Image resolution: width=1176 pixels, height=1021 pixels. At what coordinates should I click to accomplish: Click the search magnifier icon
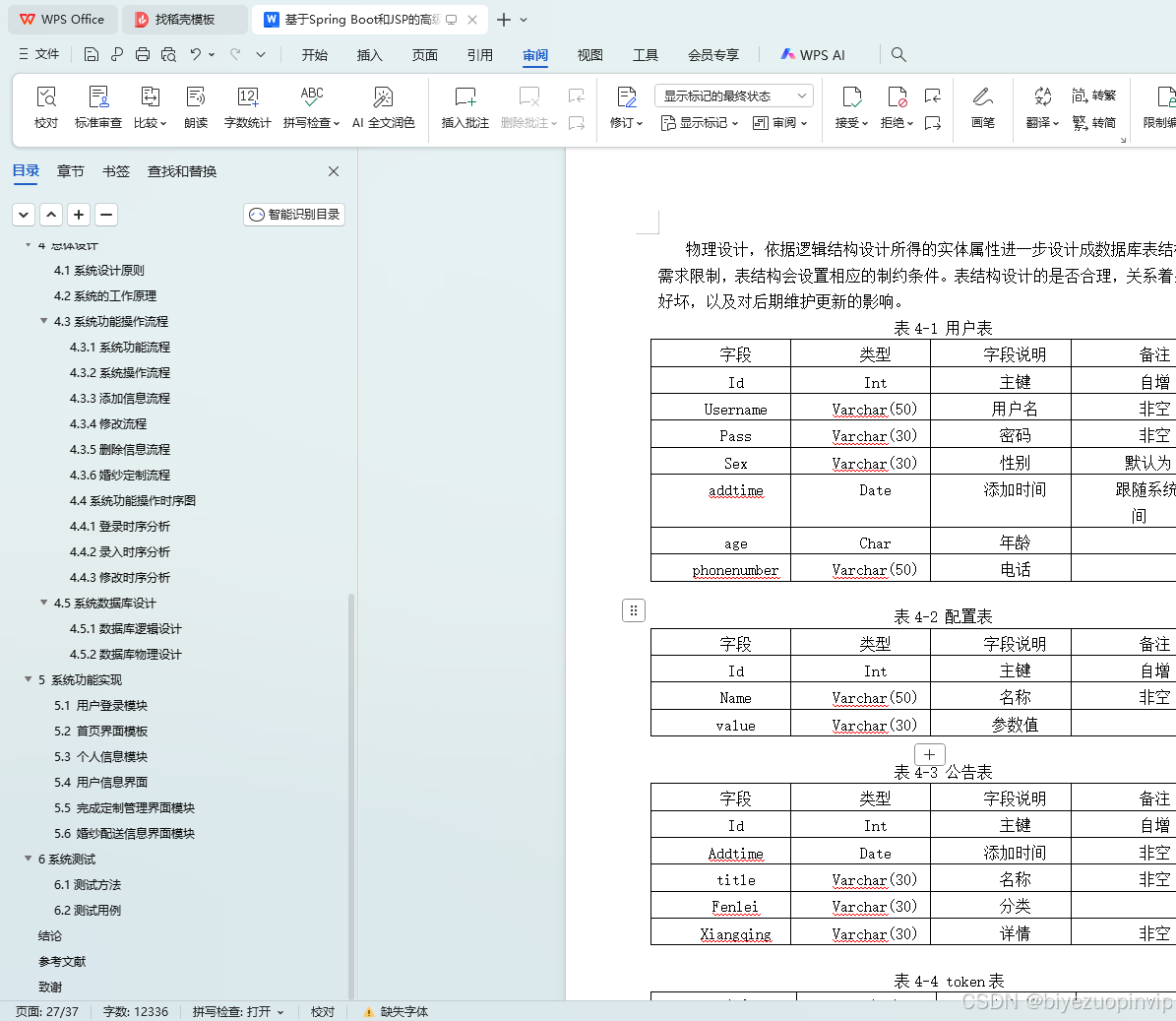point(898,54)
